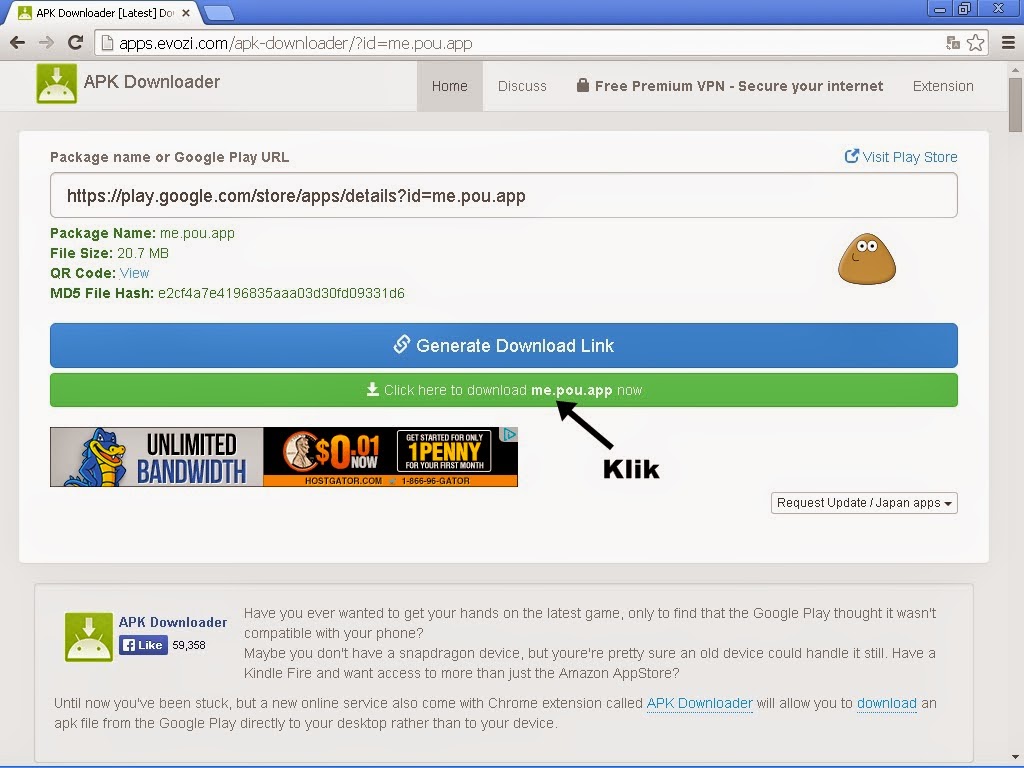The width and height of the screenshot is (1024, 768).
Task: Click the Pou app icon
Action: pyautogui.click(x=867, y=259)
